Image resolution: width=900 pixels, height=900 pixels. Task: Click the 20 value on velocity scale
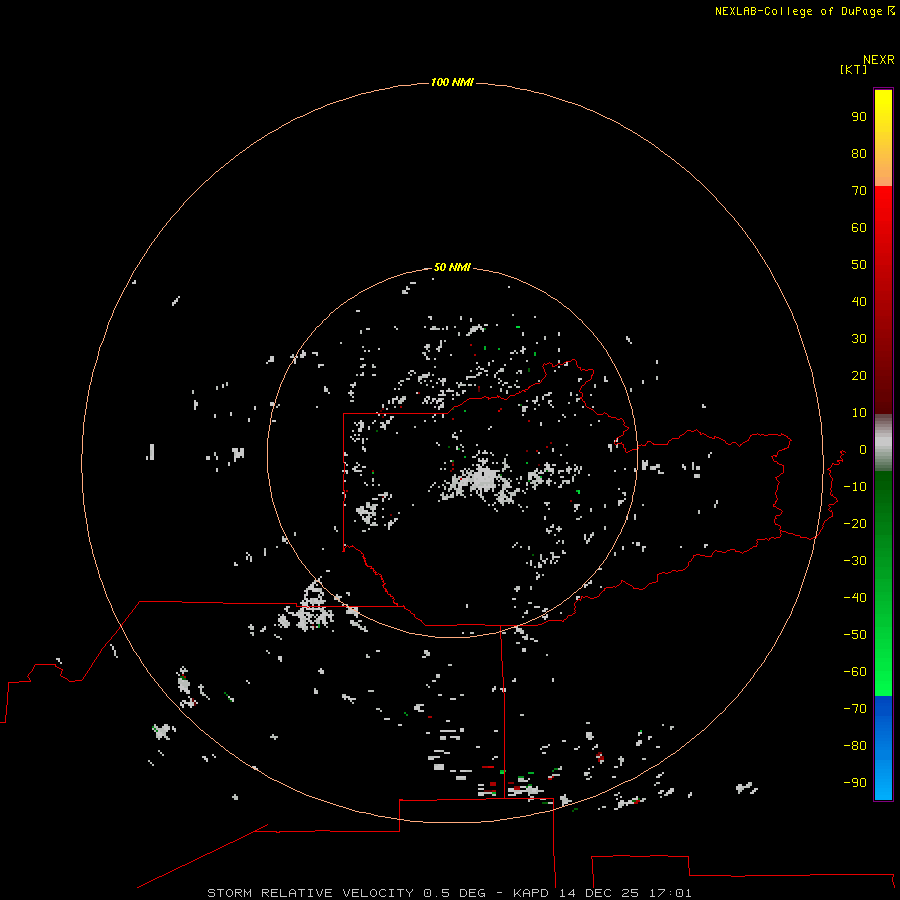[859, 375]
